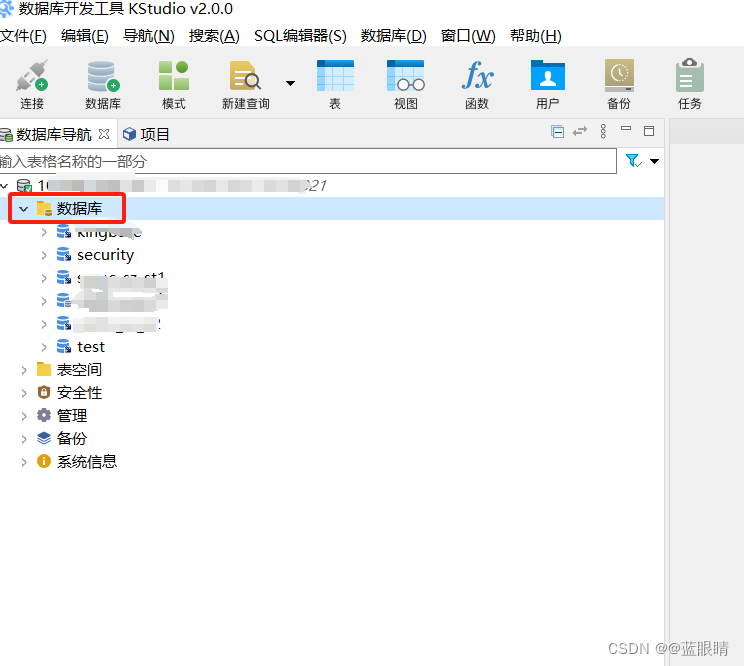Open the SQL编辑器(S) menu
The height and width of the screenshot is (666, 744).
click(300, 36)
